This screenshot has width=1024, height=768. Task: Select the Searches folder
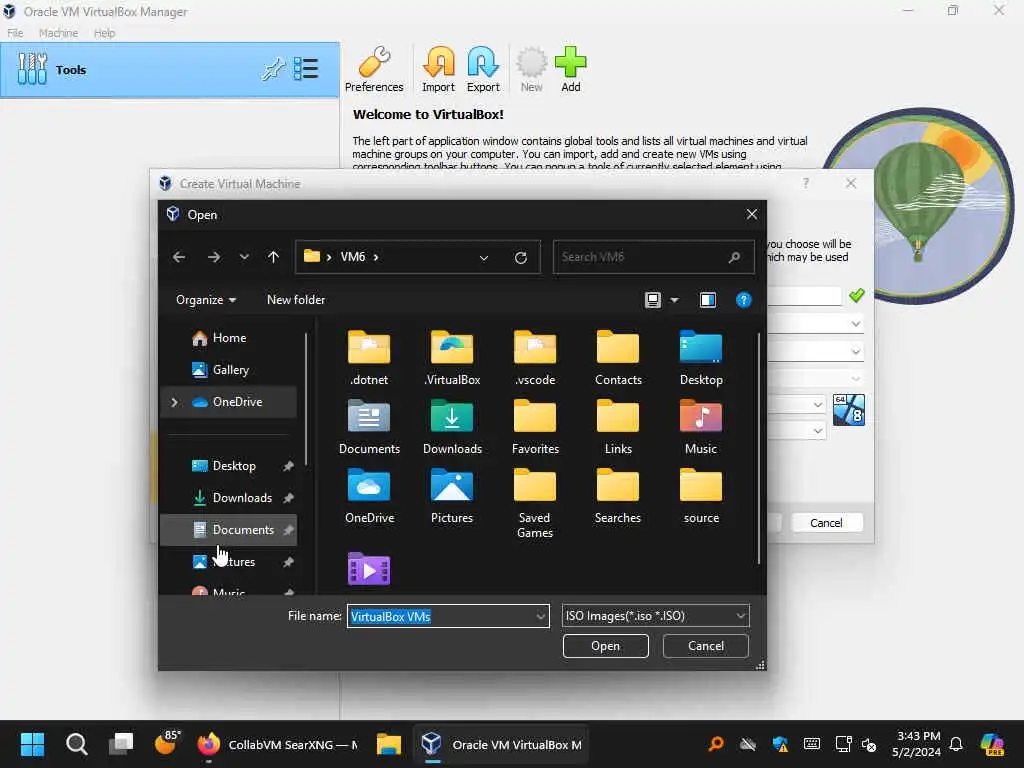[618, 496]
